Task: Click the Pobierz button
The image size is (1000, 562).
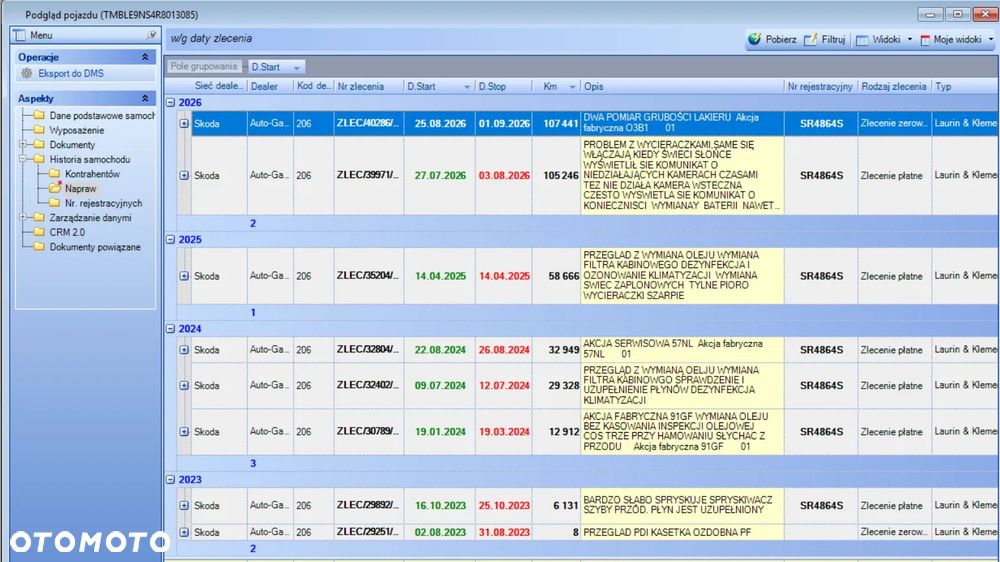Action: [x=772, y=40]
